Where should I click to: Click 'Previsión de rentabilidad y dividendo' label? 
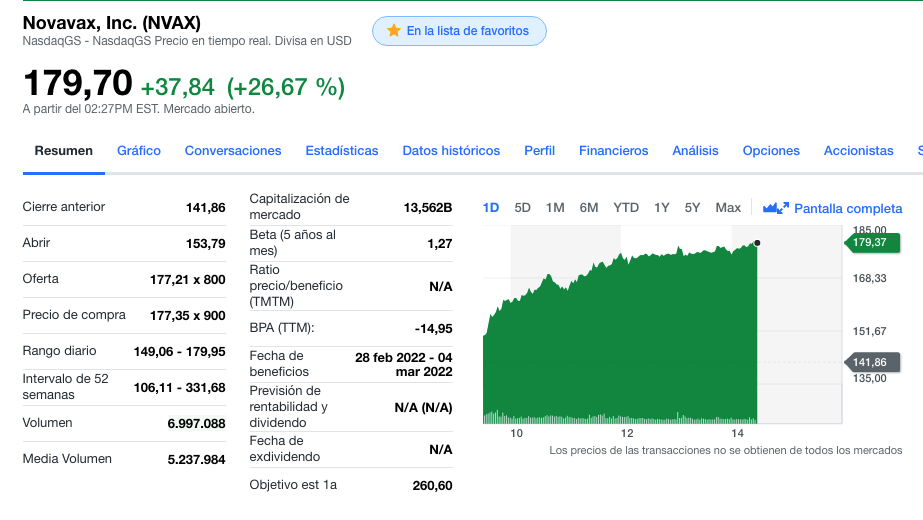[x=288, y=406]
